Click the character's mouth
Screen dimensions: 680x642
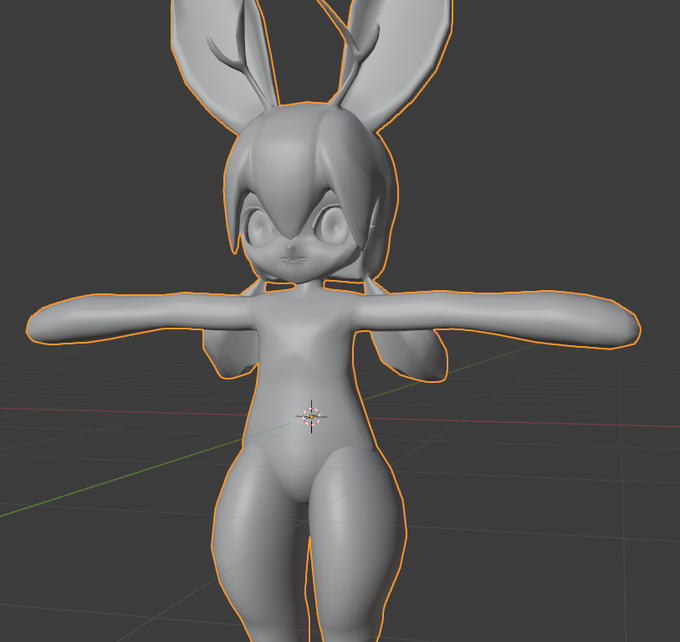[293, 261]
